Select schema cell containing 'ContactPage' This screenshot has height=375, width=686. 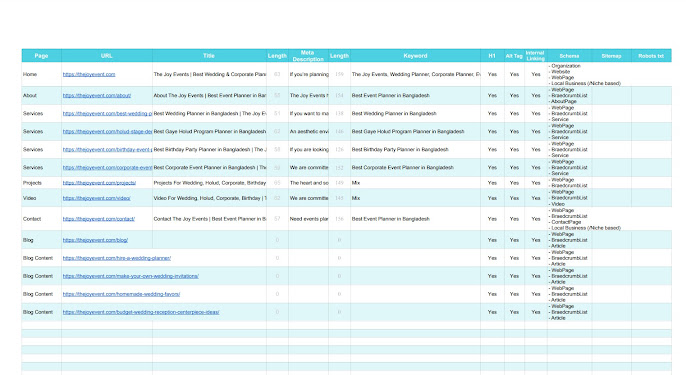click(x=569, y=219)
